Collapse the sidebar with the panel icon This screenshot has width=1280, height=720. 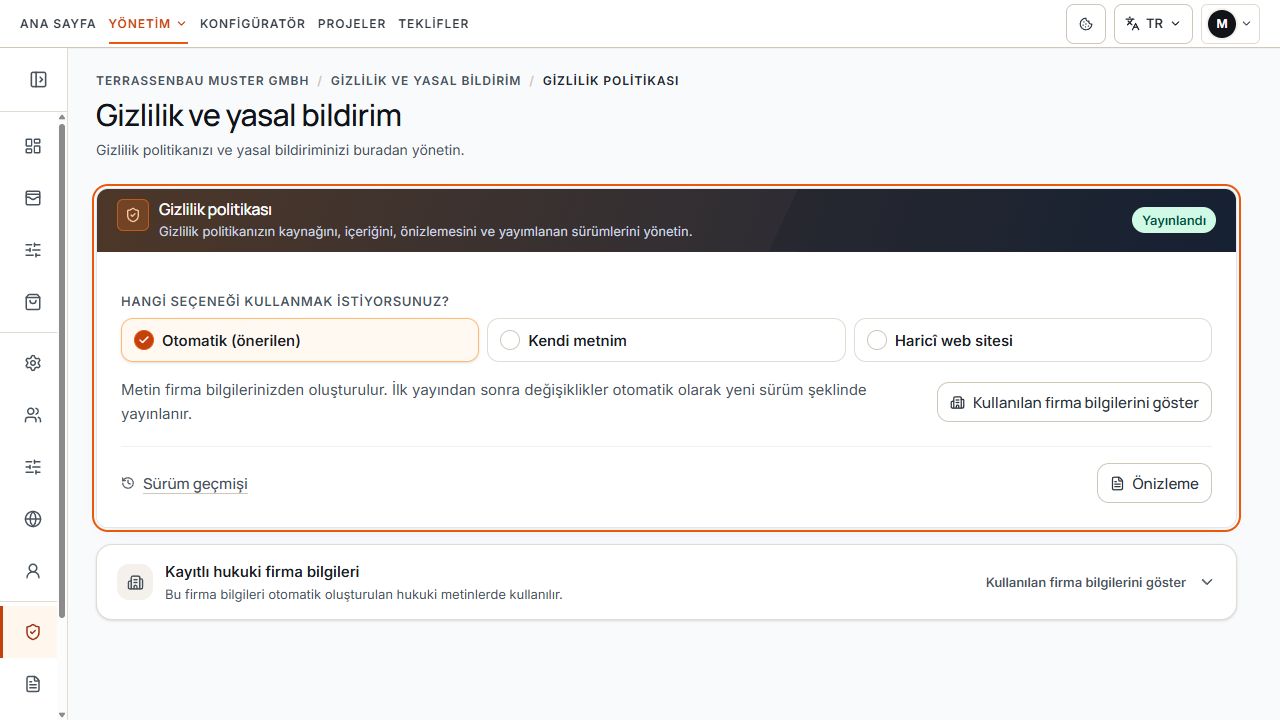click(38, 79)
